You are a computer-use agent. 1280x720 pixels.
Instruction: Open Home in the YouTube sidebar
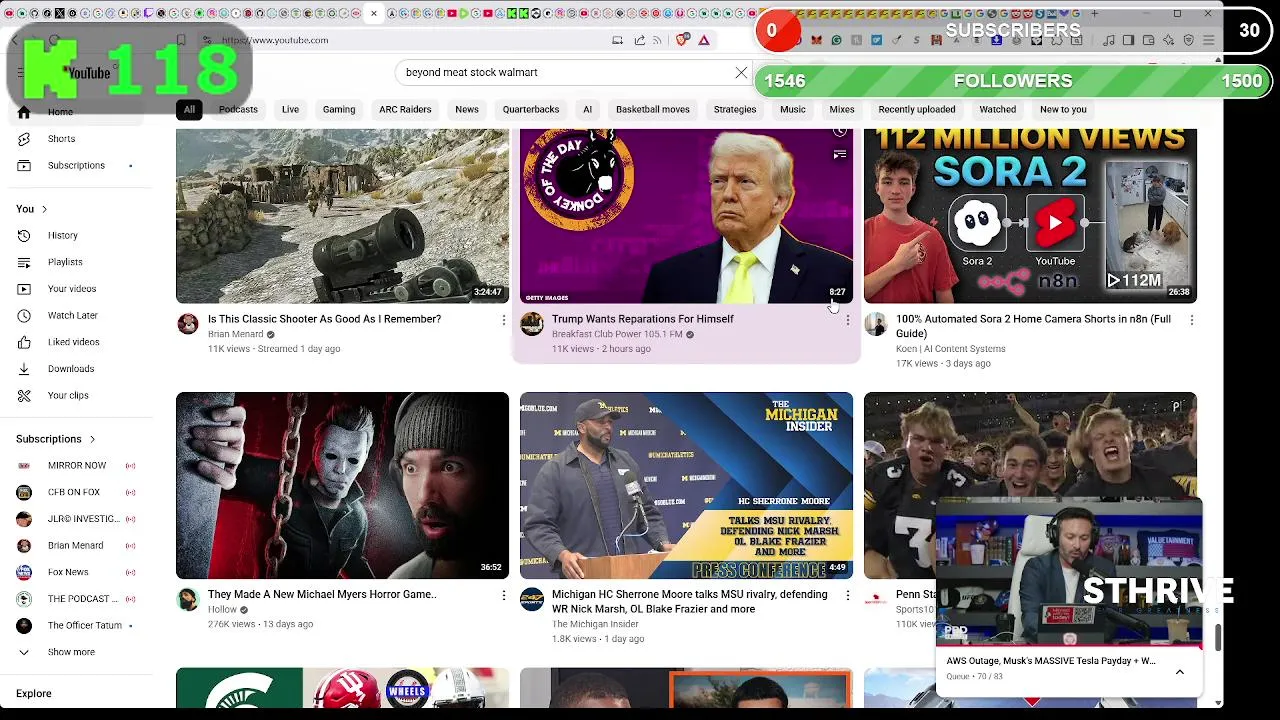(x=60, y=112)
